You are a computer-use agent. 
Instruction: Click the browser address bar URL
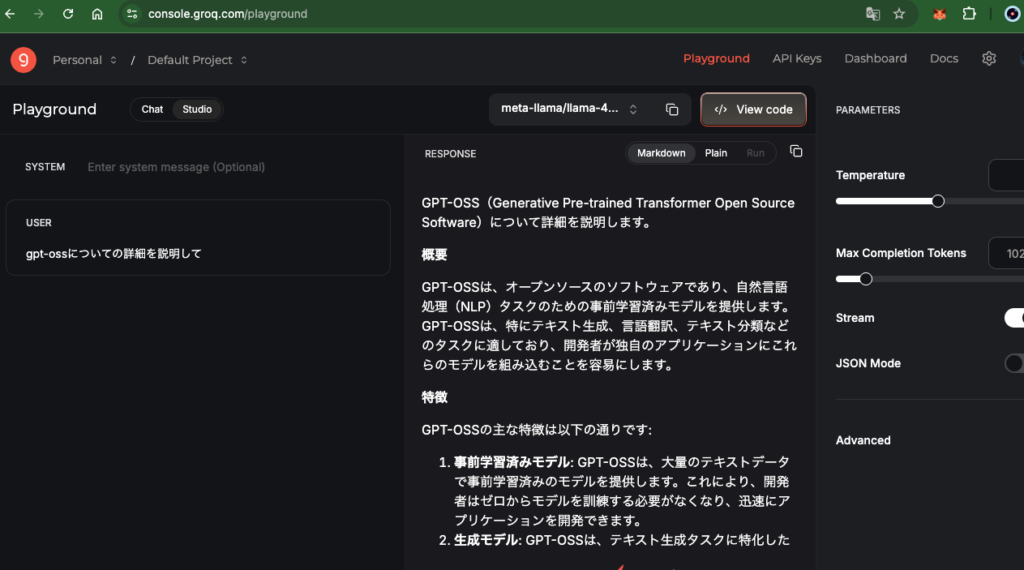[x=227, y=14]
